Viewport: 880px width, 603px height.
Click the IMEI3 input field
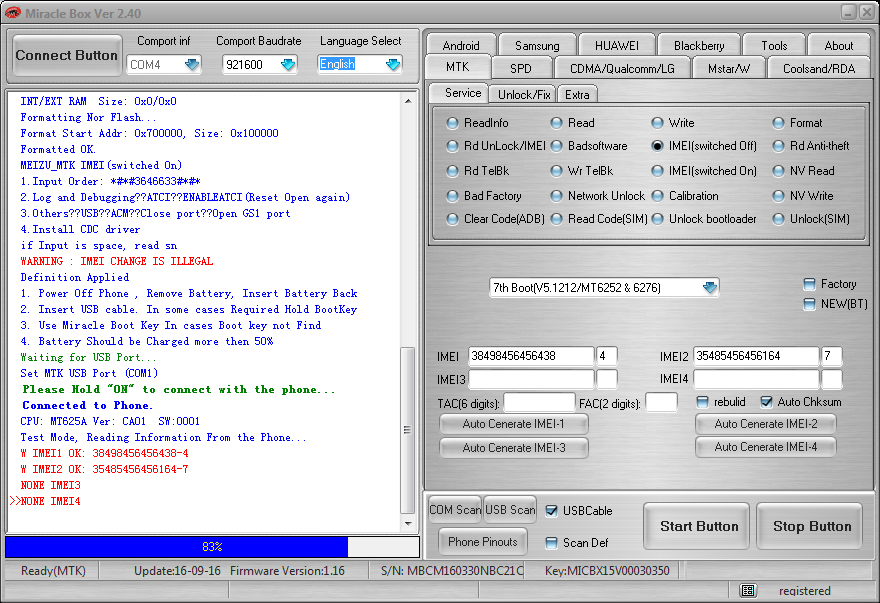point(531,380)
